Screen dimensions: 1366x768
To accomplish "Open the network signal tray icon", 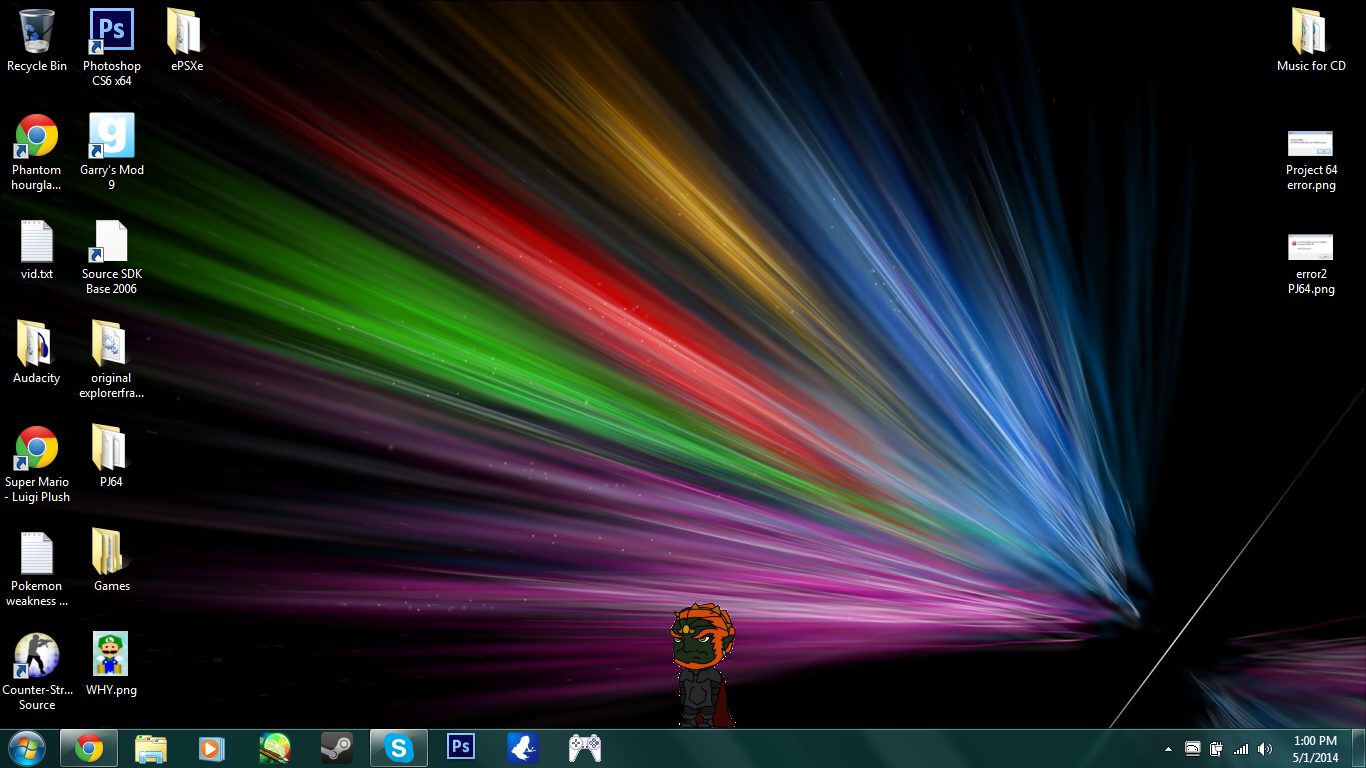I will pyautogui.click(x=1241, y=749).
